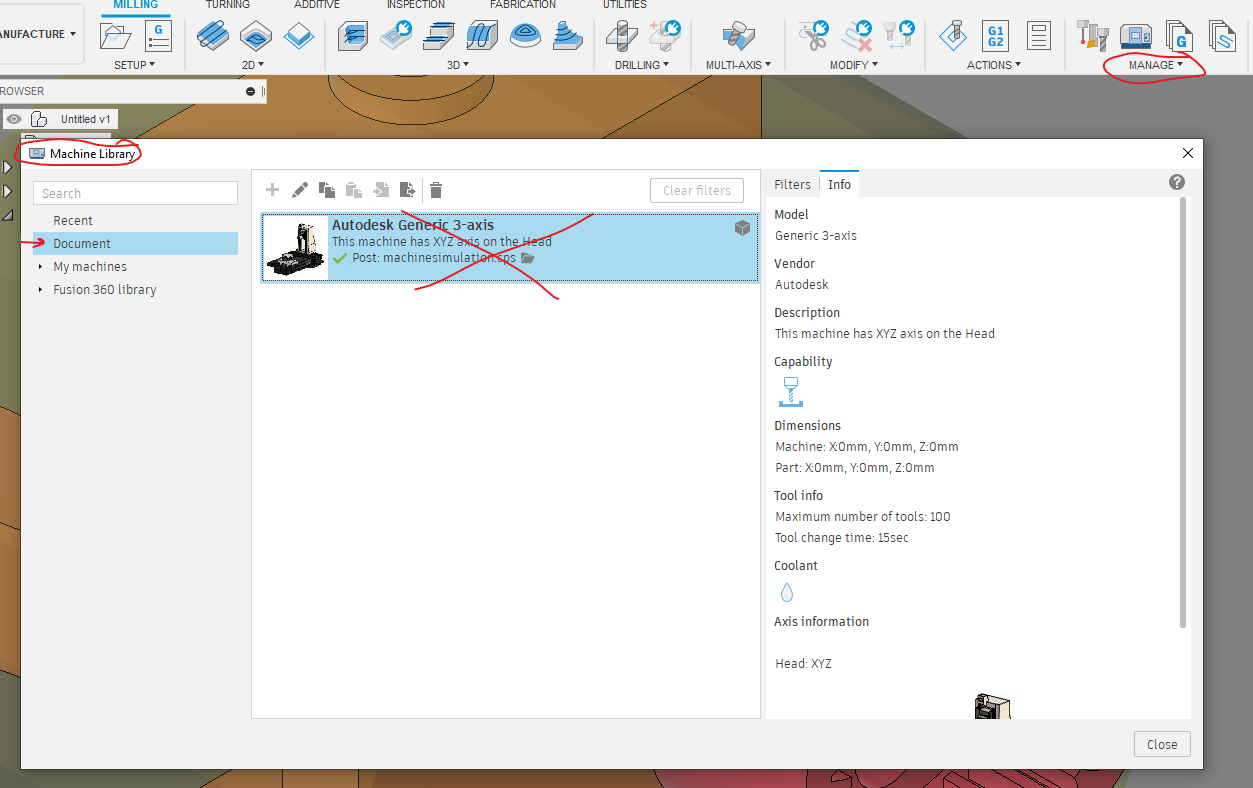Click the pencil edit machine icon

[300, 190]
